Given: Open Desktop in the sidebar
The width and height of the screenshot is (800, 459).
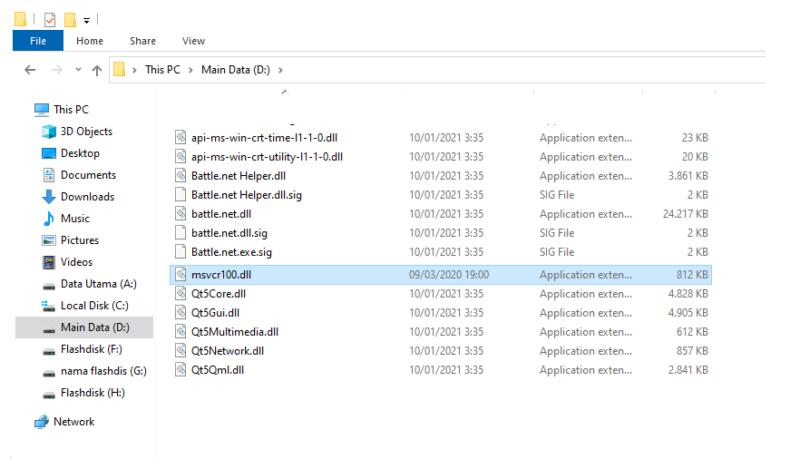Looking at the screenshot, I should pos(80,153).
